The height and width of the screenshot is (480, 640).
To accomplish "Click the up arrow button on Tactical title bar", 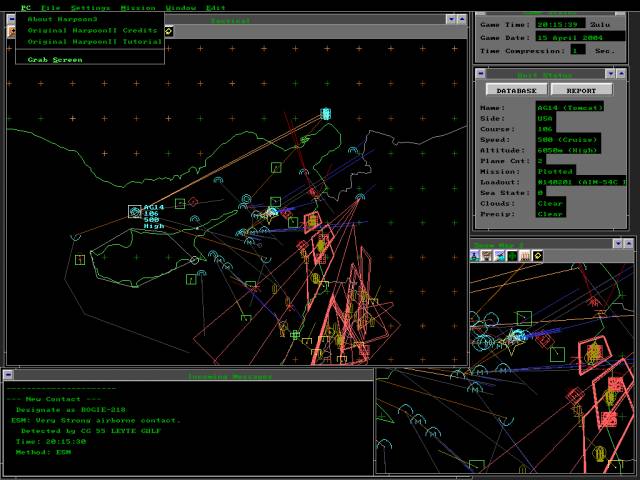I will pyautogui.click(x=462, y=19).
